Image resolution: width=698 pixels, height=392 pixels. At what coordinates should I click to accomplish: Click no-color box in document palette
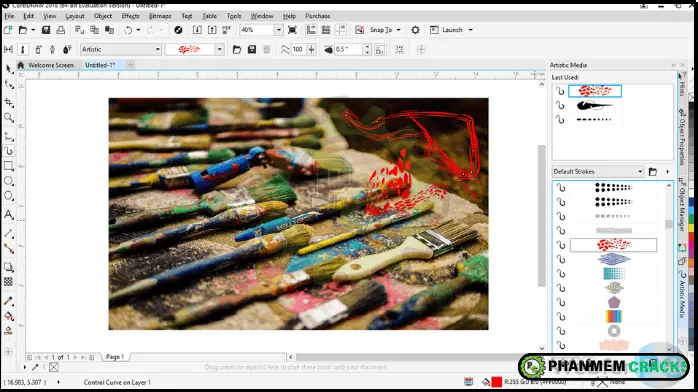pyautogui.click(x=54, y=367)
